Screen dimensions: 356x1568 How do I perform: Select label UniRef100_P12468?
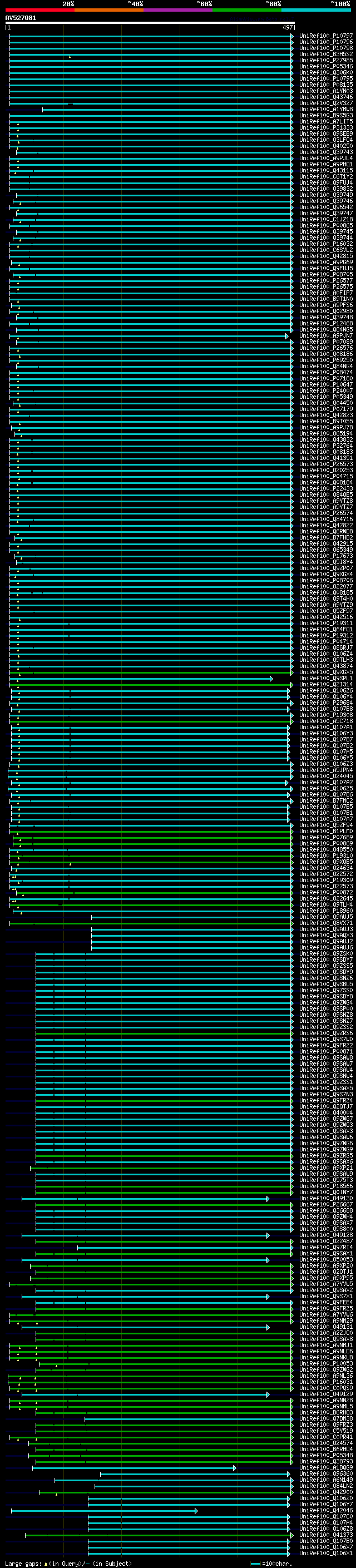click(326, 323)
